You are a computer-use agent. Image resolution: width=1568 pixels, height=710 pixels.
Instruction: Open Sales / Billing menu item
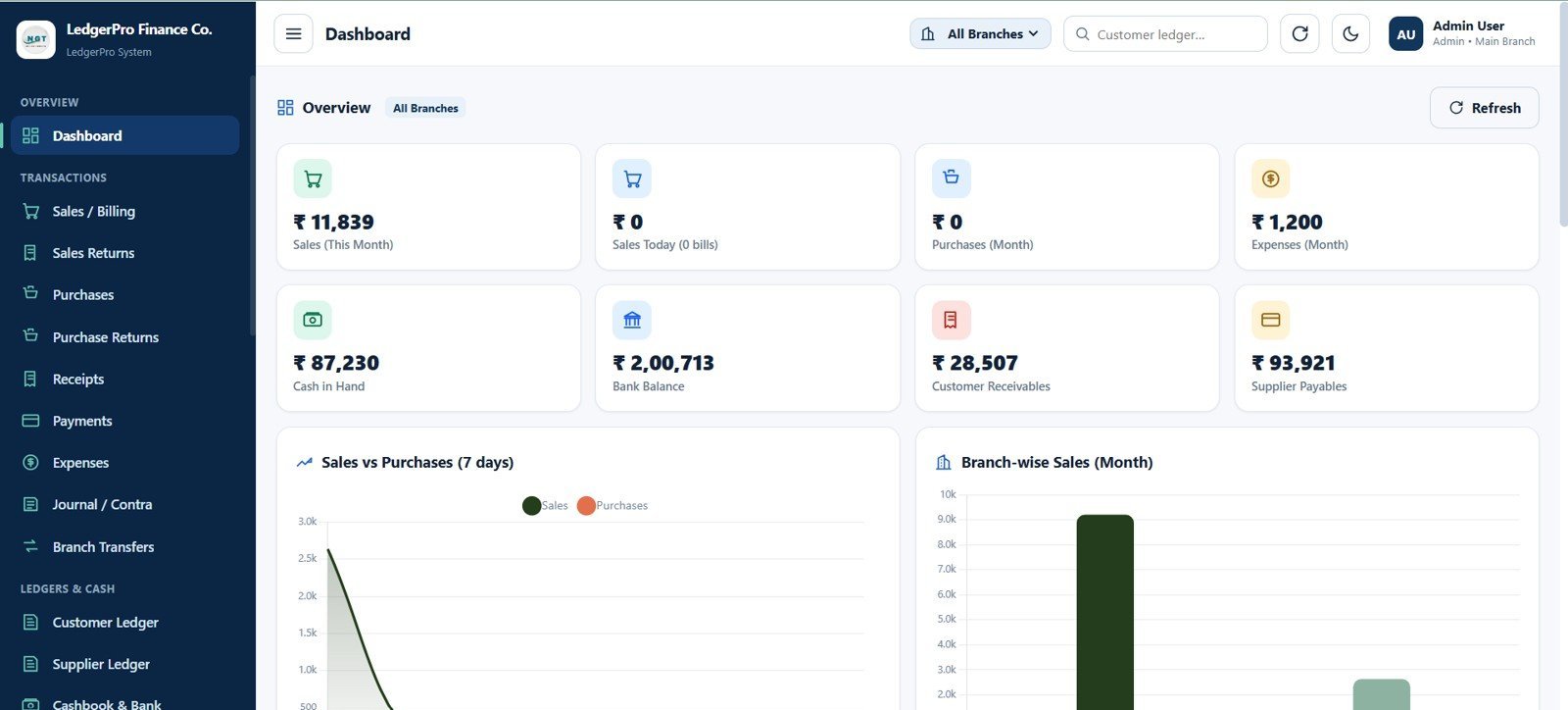coord(124,211)
